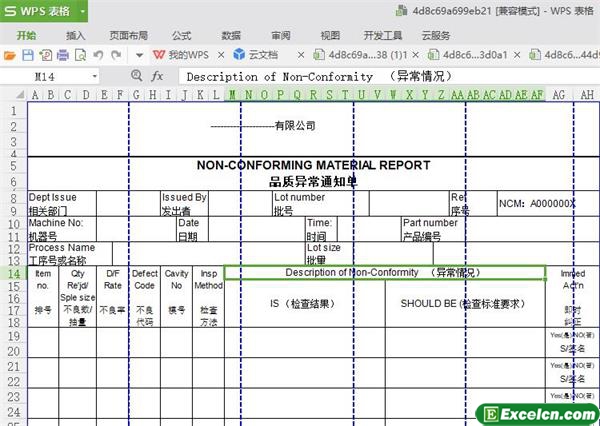Click the fx insert function icon
The width and height of the screenshot is (600, 426).
pos(157,76)
